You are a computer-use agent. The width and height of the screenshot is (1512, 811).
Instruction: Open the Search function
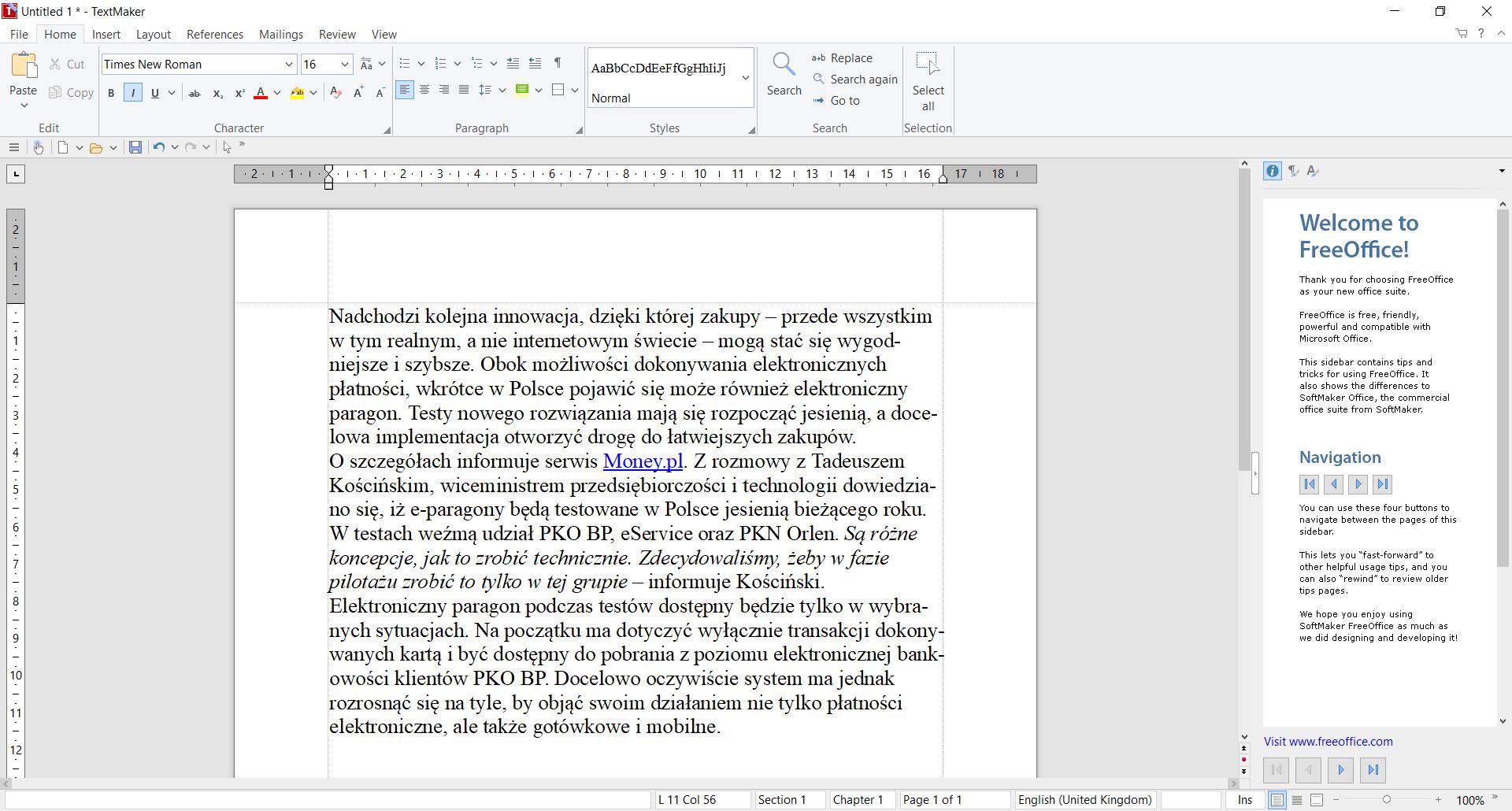click(784, 75)
